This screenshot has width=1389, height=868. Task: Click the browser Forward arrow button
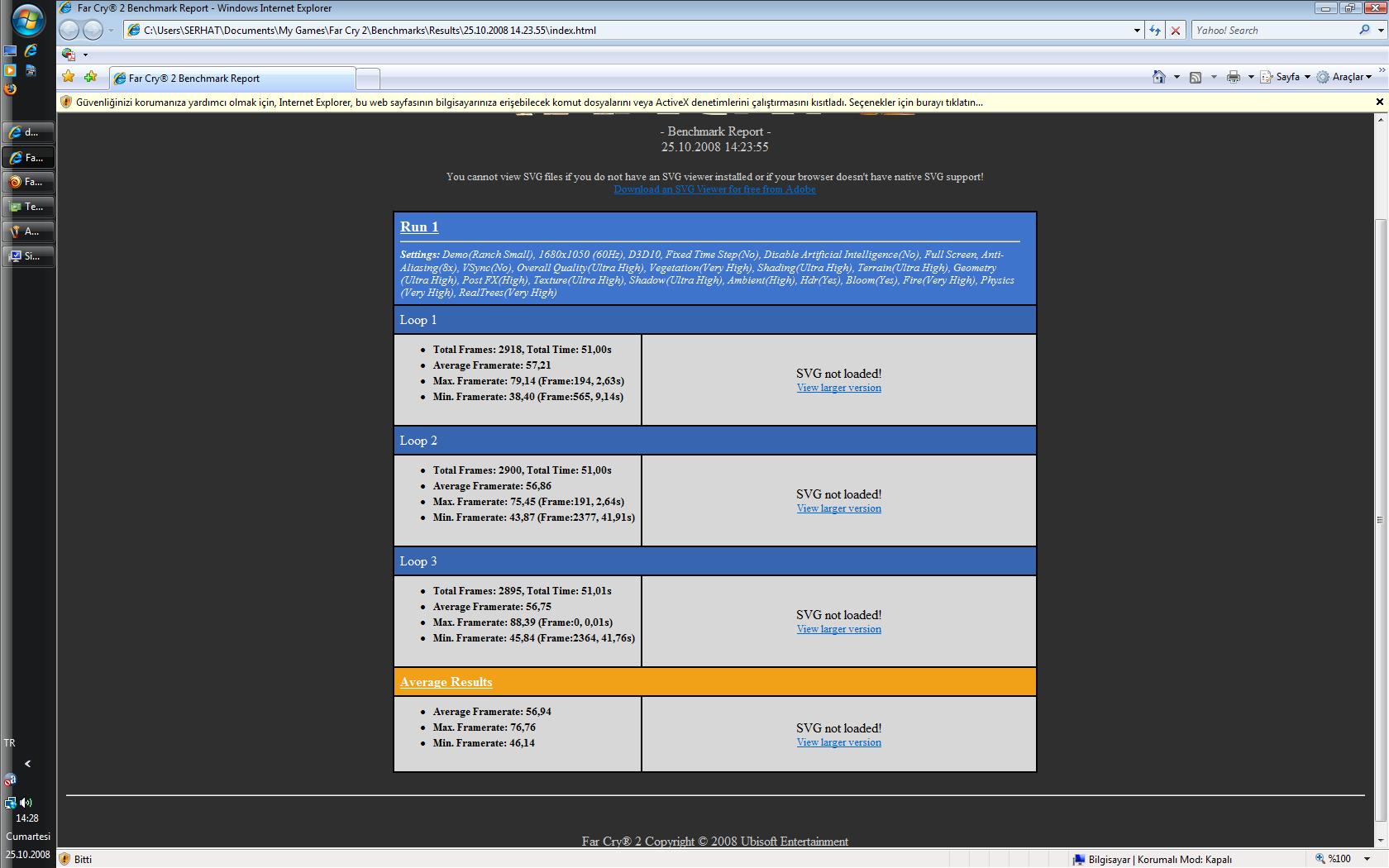(x=93, y=31)
